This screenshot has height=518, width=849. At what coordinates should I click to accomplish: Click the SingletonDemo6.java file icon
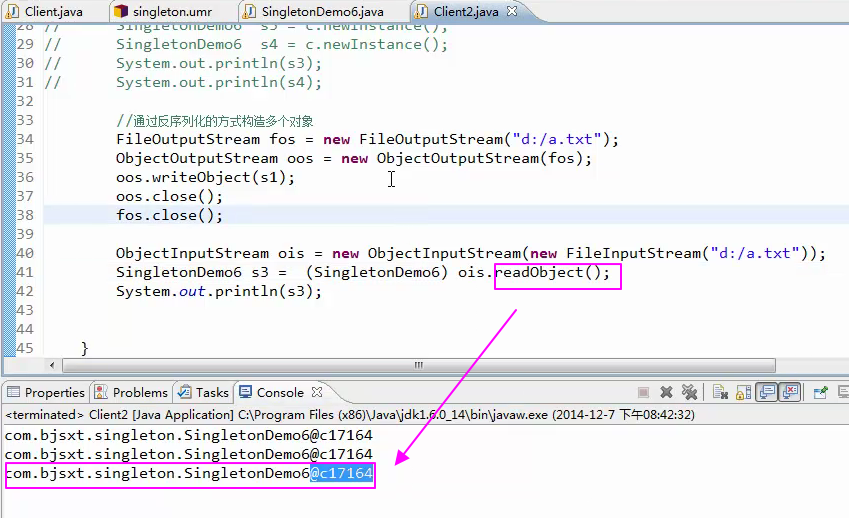[x=249, y=11]
